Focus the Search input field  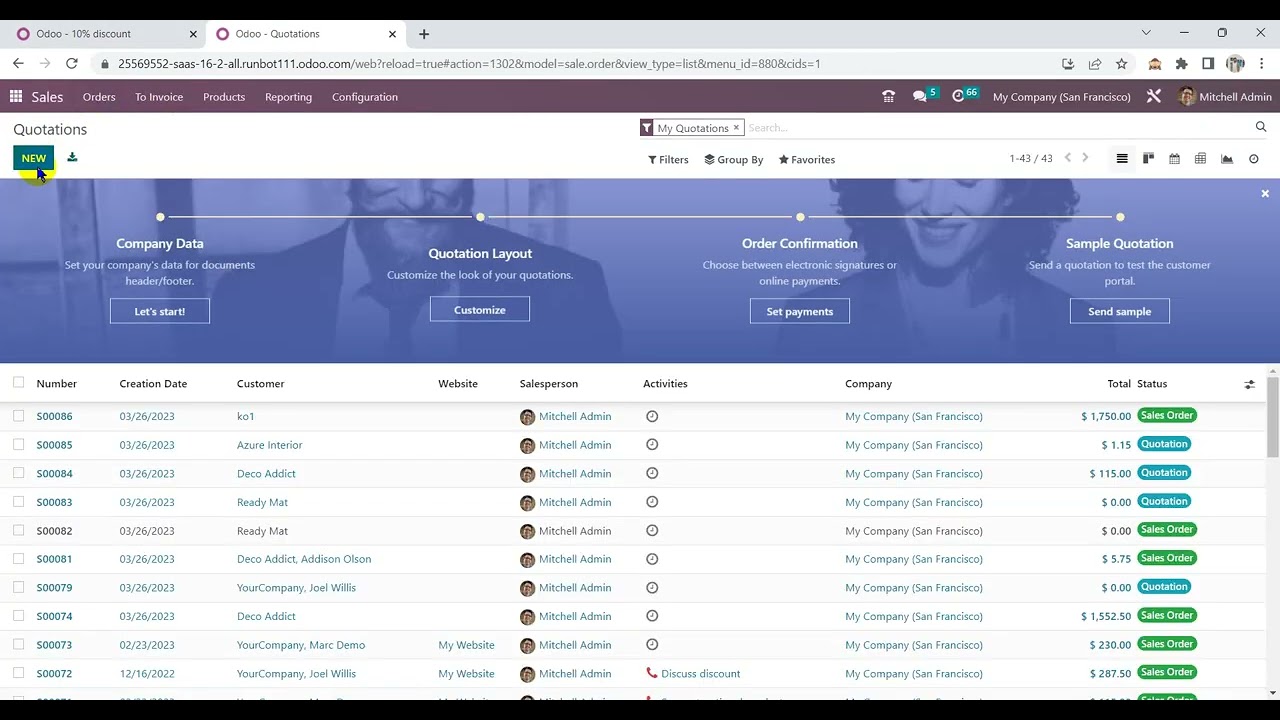[1000, 127]
